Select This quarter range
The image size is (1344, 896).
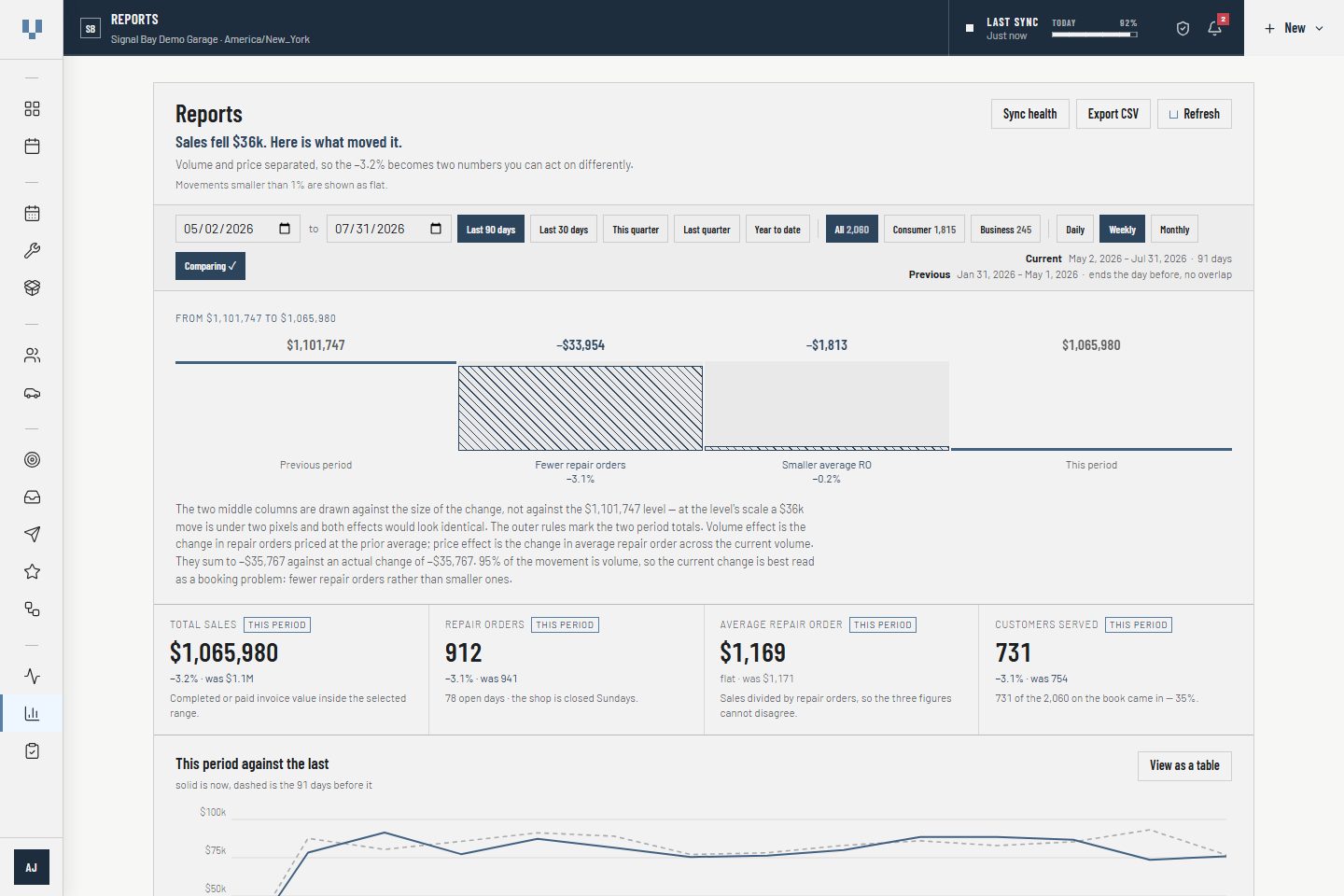pyautogui.click(x=636, y=230)
